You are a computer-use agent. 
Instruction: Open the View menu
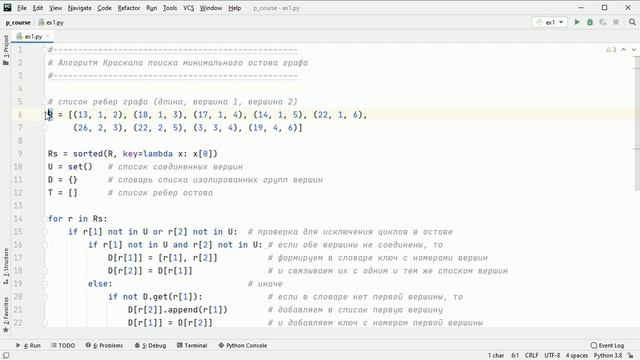[56, 8]
